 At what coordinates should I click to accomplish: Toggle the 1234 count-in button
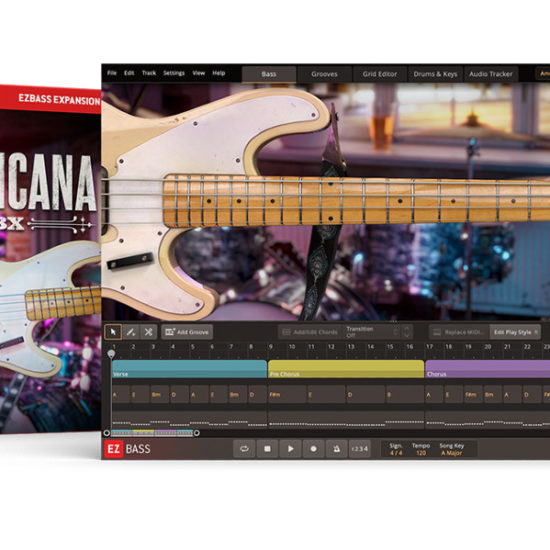click(360, 449)
